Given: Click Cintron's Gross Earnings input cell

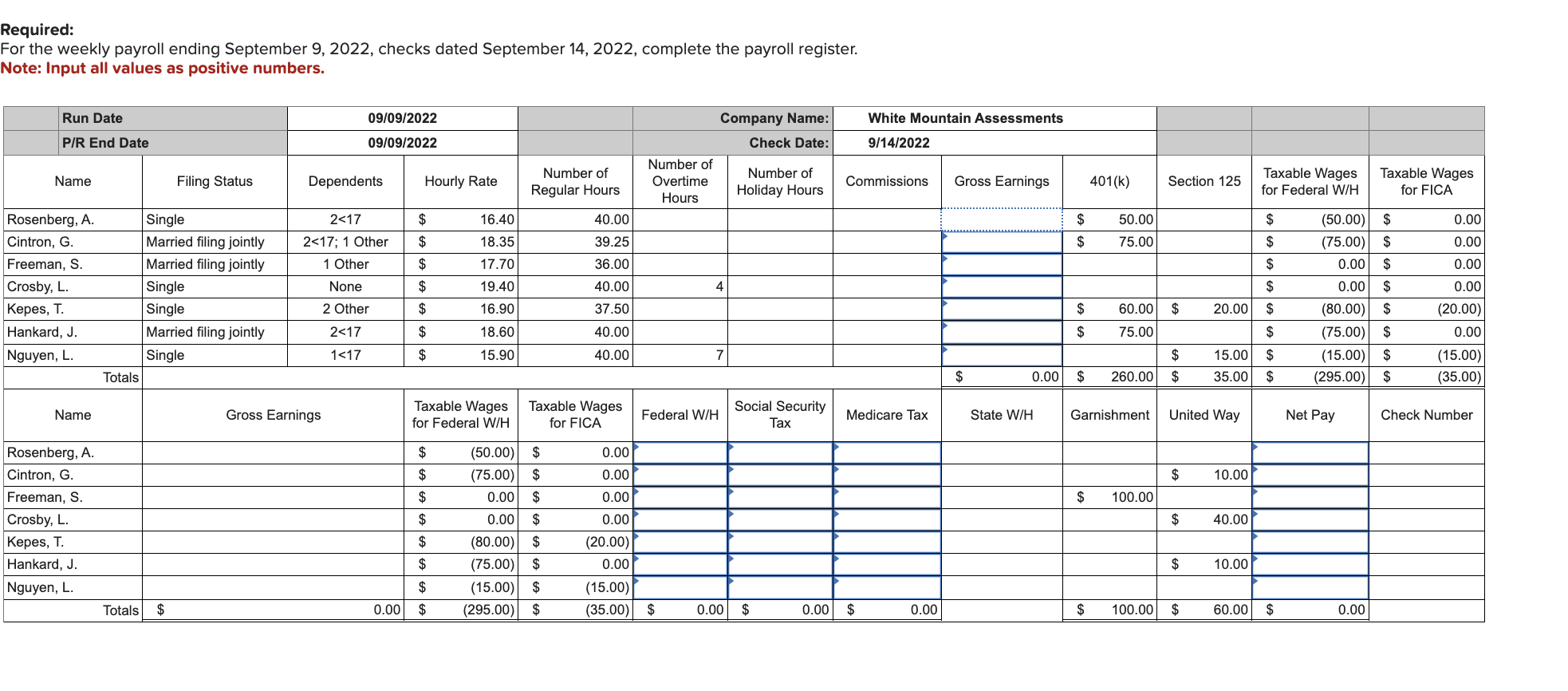Looking at the screenshot, I should (1002, 242).
